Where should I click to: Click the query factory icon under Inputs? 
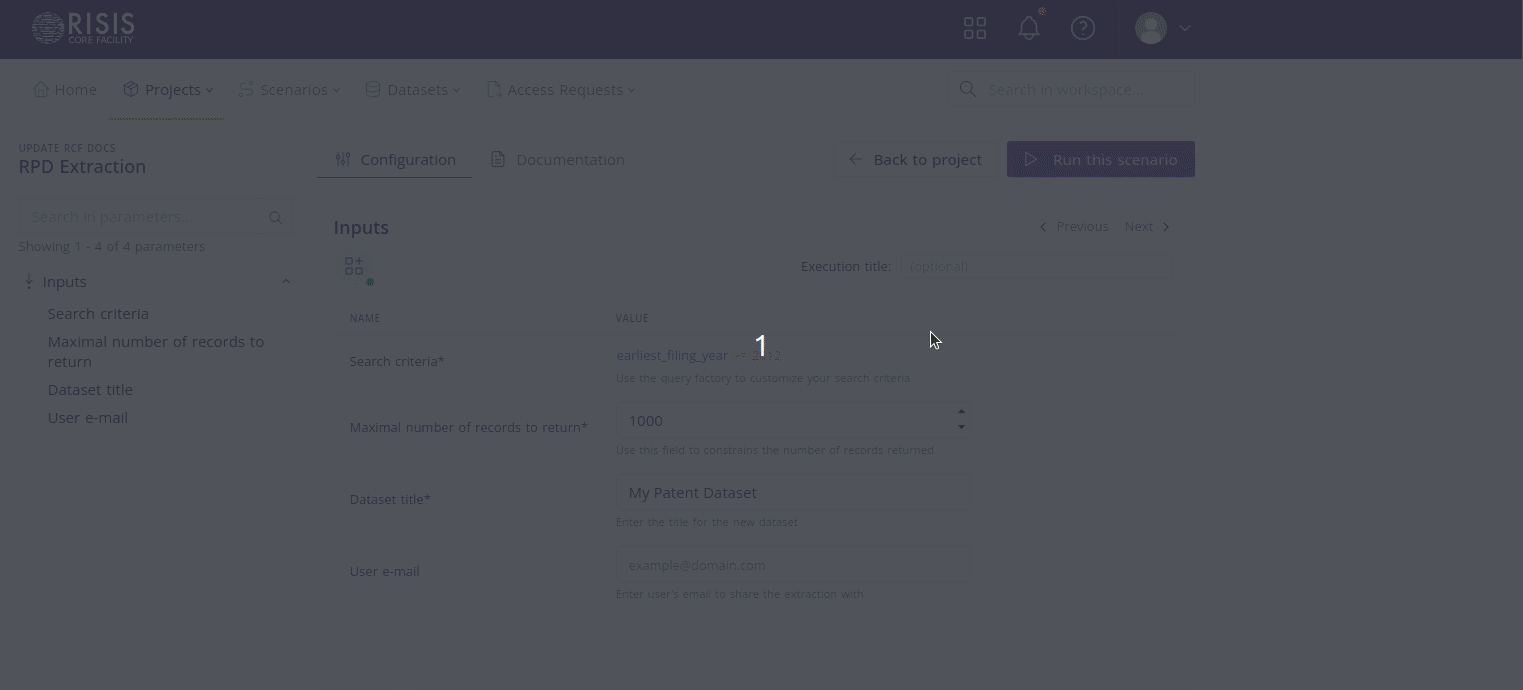pyautogui.click(x=355, y=267)
